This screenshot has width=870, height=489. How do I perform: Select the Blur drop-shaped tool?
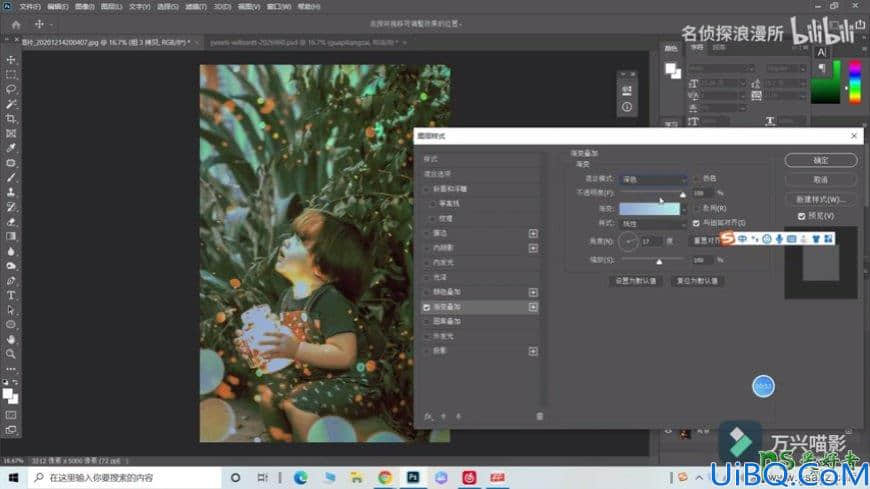coord(11,251)
